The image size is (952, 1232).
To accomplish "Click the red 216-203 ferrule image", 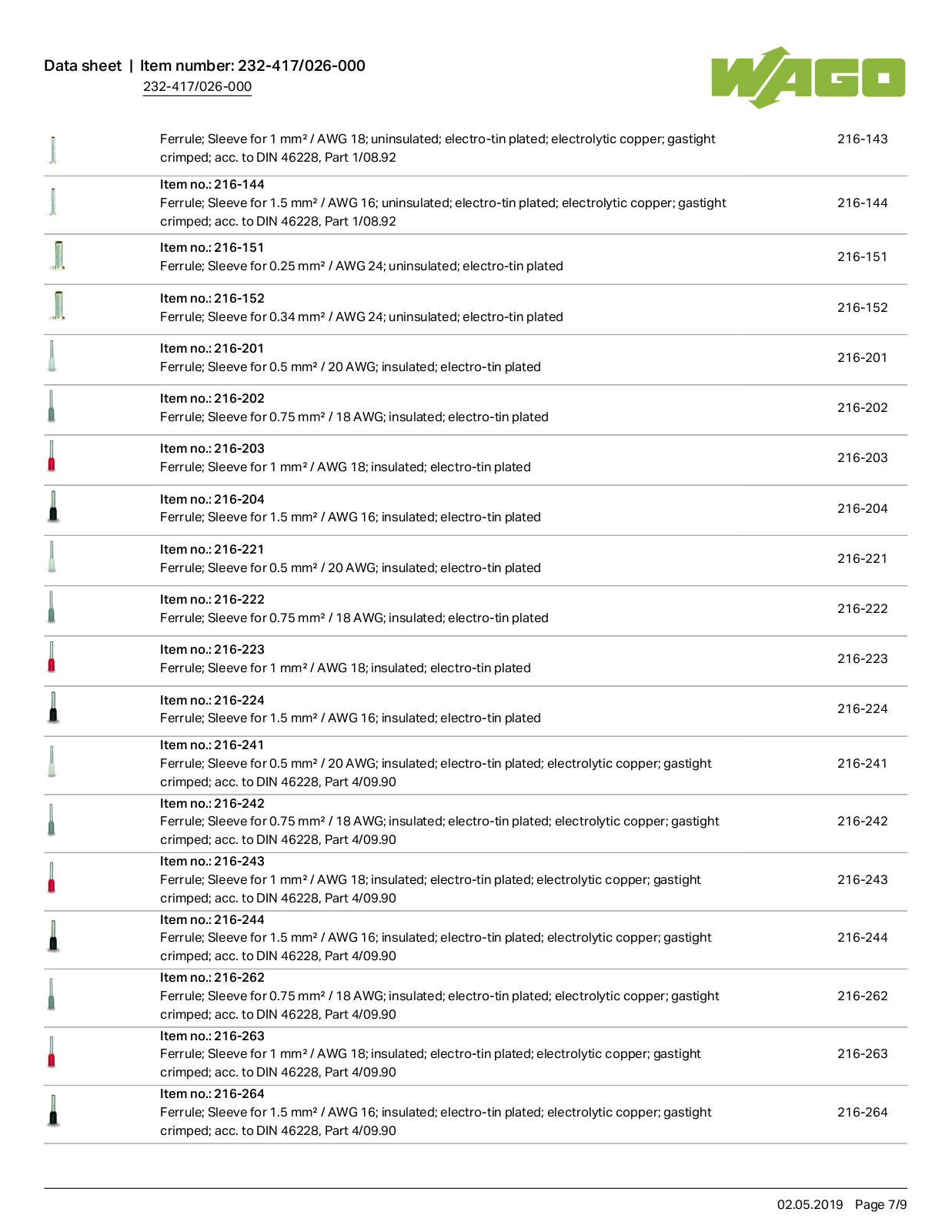I will pos(52,457).
